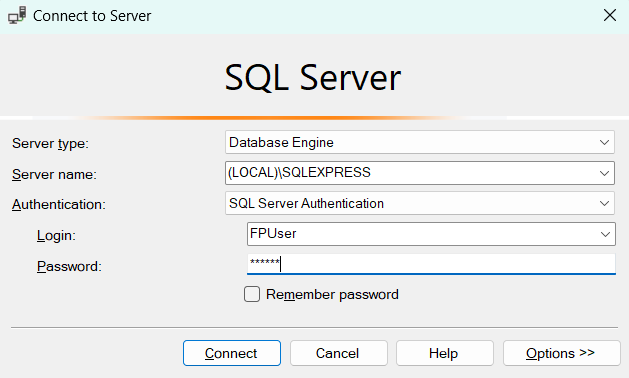Show more settings with Options >>
629x378 pixels.
coord(562,353)
